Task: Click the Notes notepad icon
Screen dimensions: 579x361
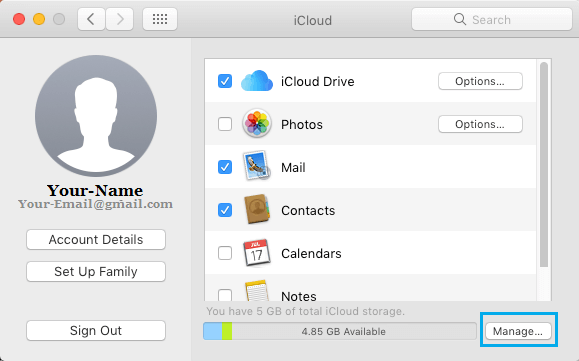Action: [257, 291]
